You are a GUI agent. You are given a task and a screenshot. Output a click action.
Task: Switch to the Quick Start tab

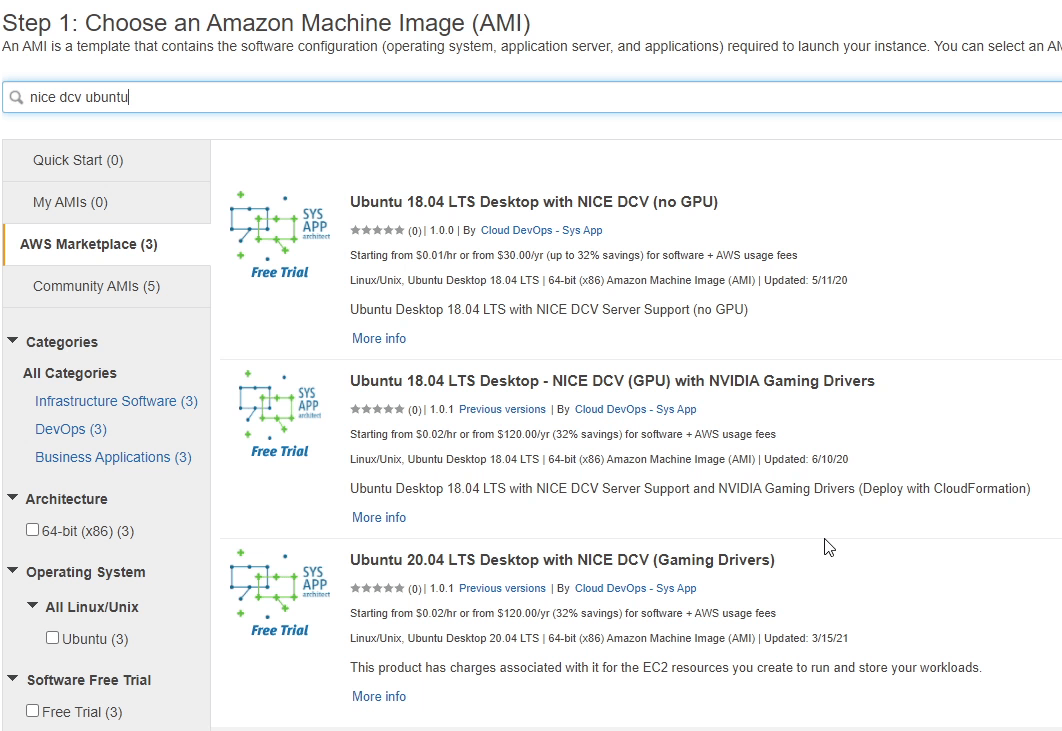coord(77,159)
